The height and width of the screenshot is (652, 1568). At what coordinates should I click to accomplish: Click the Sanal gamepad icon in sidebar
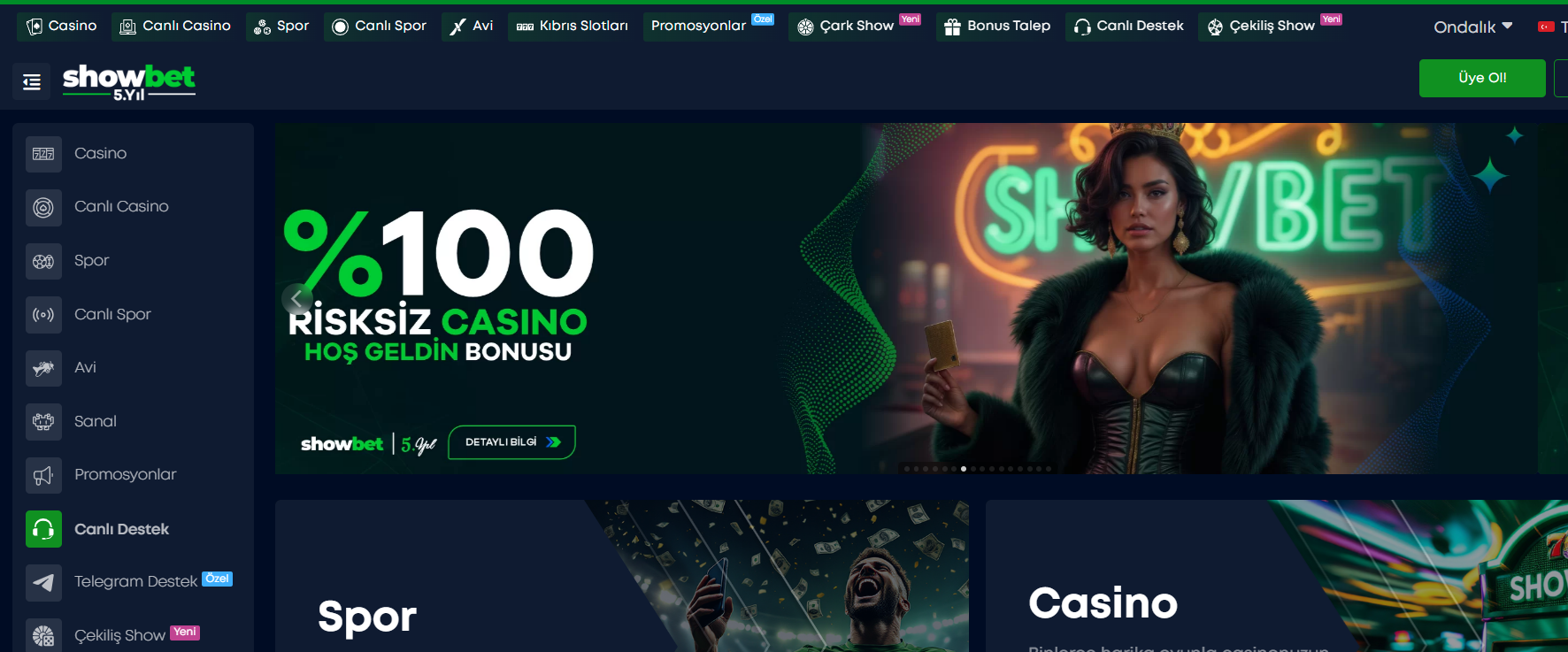pos(43,422)
